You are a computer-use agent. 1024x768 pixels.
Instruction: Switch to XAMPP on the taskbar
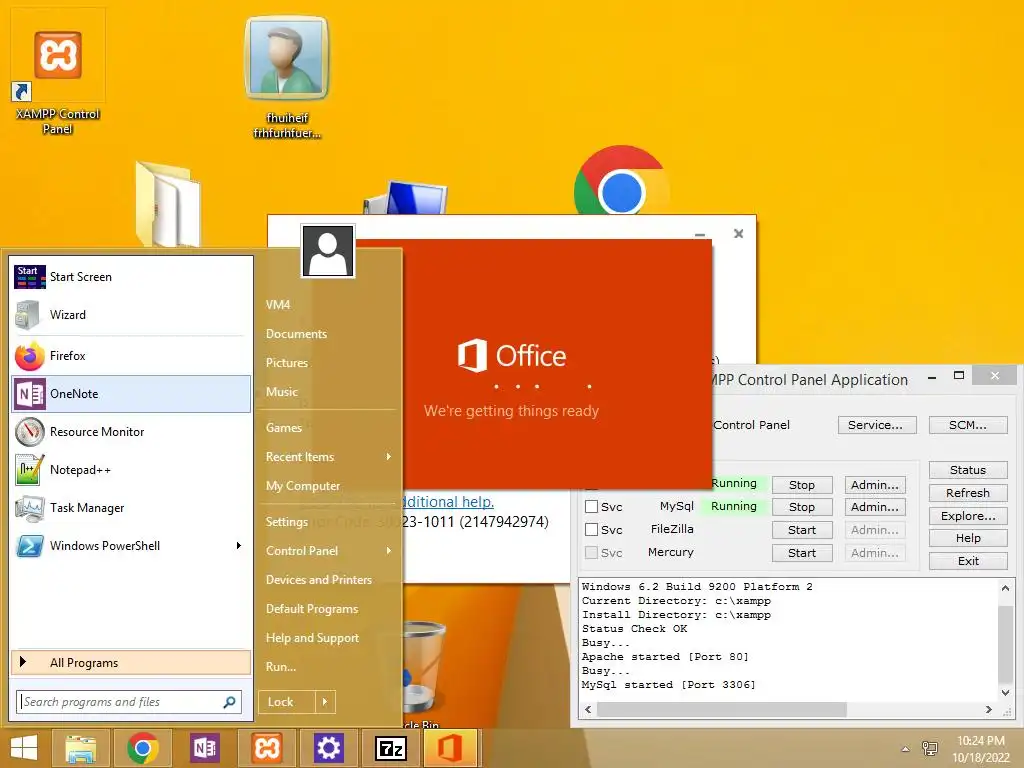(x=266, y=748)
